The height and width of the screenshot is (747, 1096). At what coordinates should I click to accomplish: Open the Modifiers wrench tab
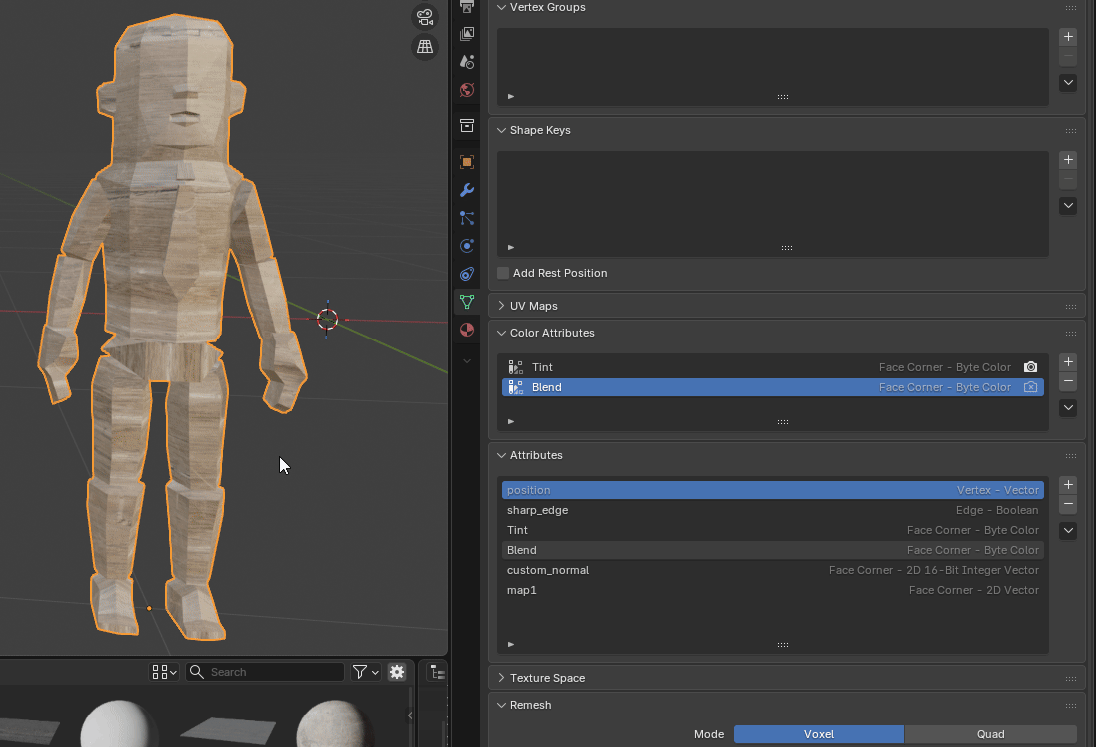pyautogui.click(x=467, y=190)
